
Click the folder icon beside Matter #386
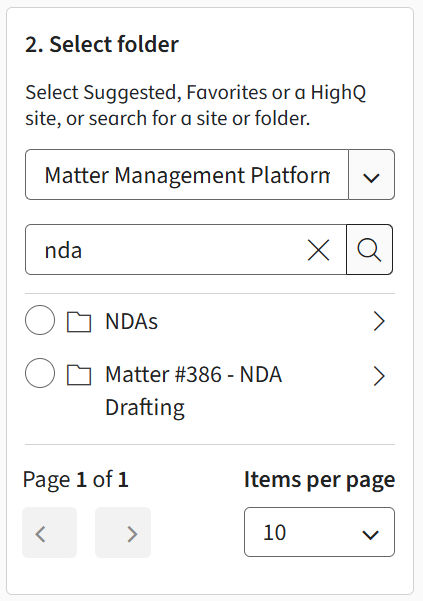click(x=79, y=374)
